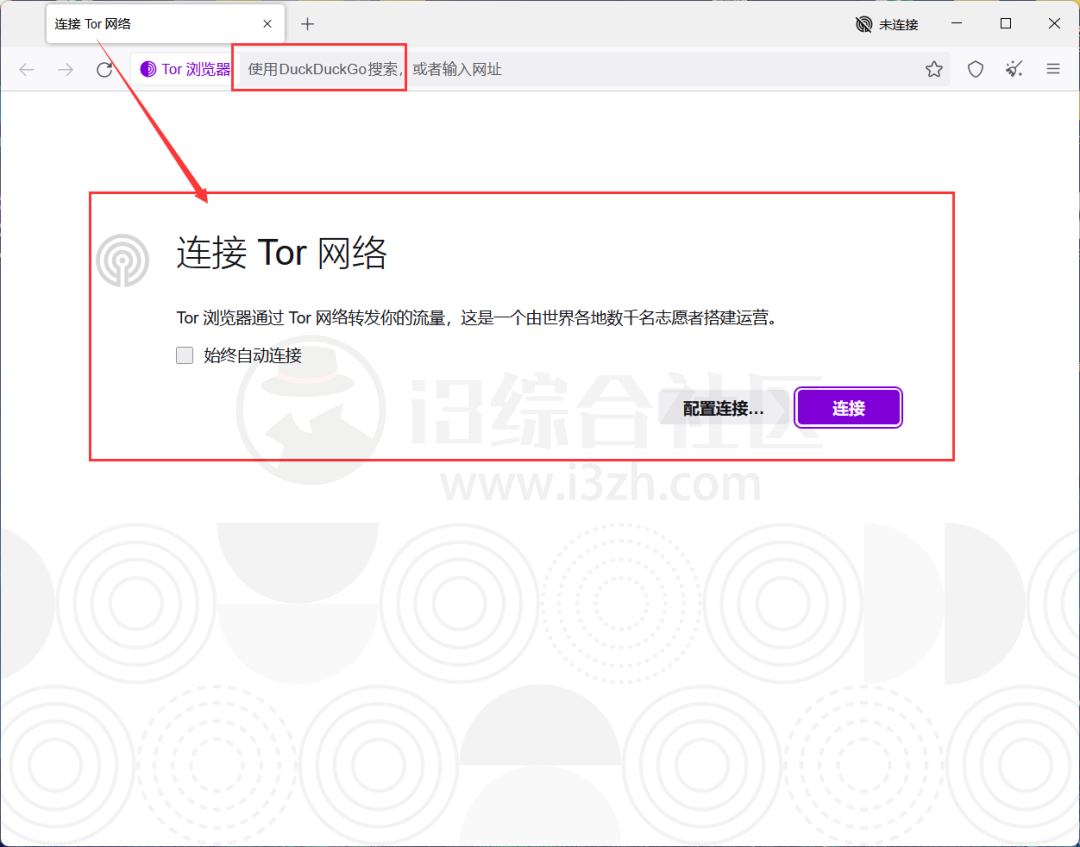Screen dimensions: 1080x847
Task: Open the hamburger application menu
Action: [x=1052, y=69]
